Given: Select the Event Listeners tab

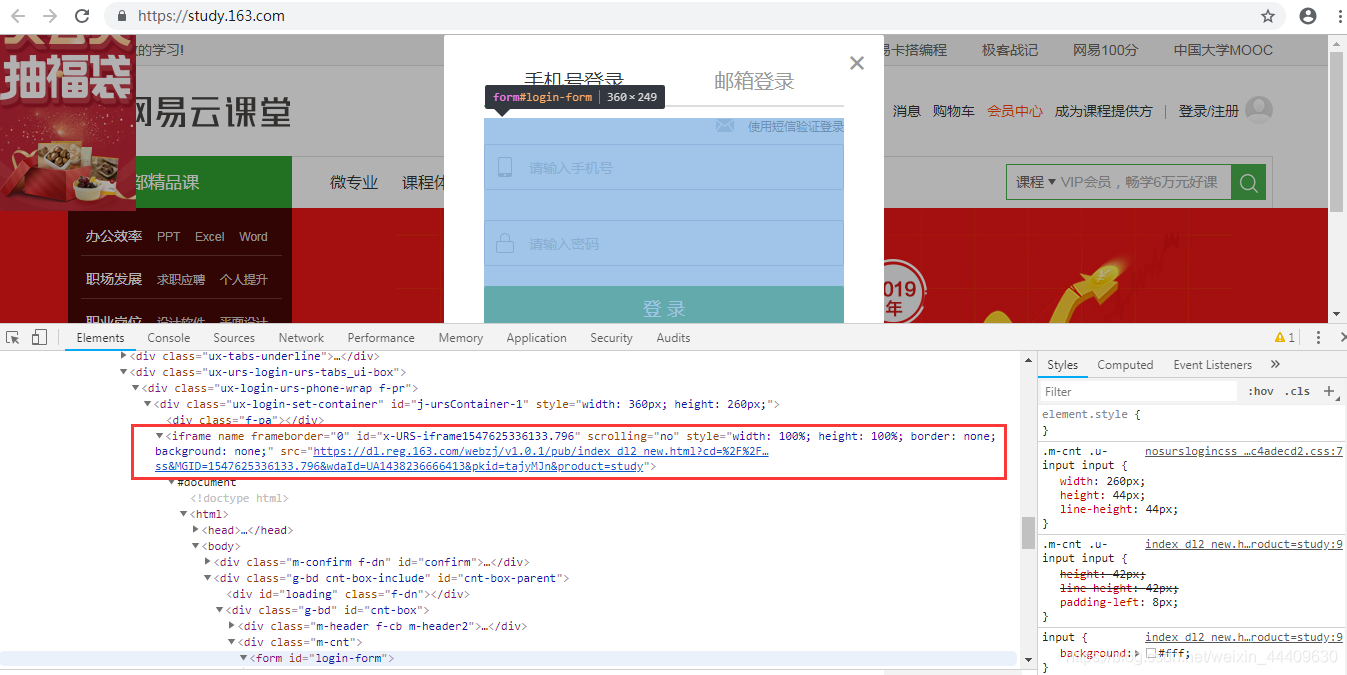Looking at the screenshot, I should (x=1212, y=365).
